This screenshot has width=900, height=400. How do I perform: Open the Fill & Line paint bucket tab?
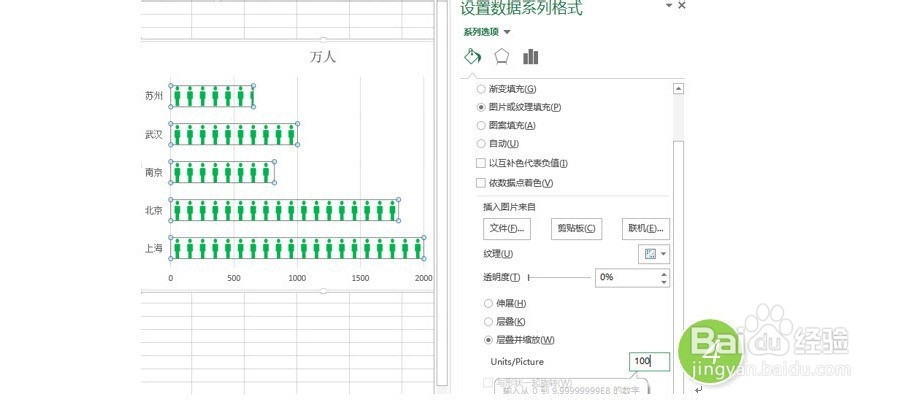(x=472, y=56)
